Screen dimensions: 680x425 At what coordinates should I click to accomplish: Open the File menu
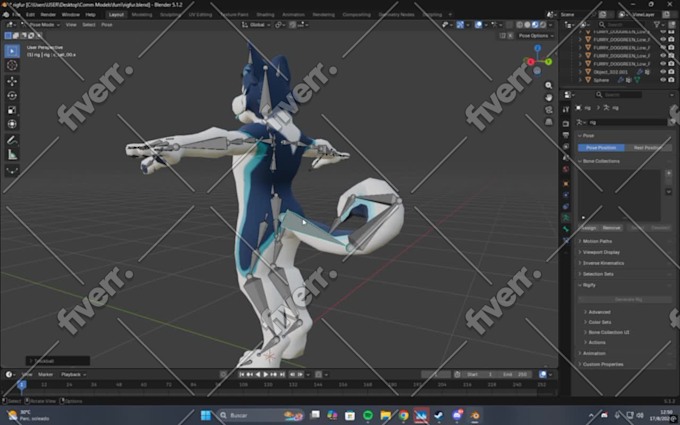coord(16,14)
